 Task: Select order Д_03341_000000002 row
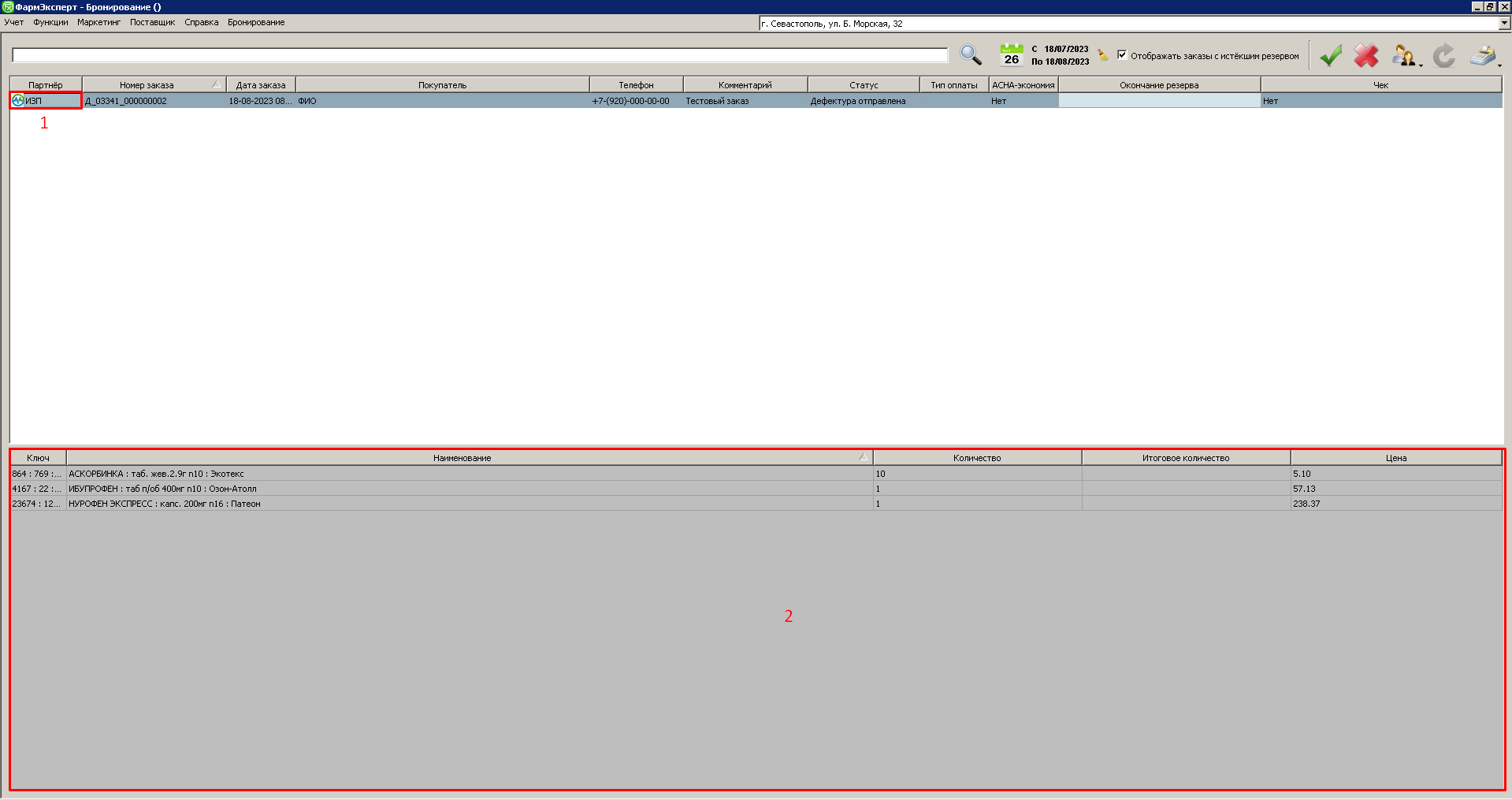pos(126,101)
